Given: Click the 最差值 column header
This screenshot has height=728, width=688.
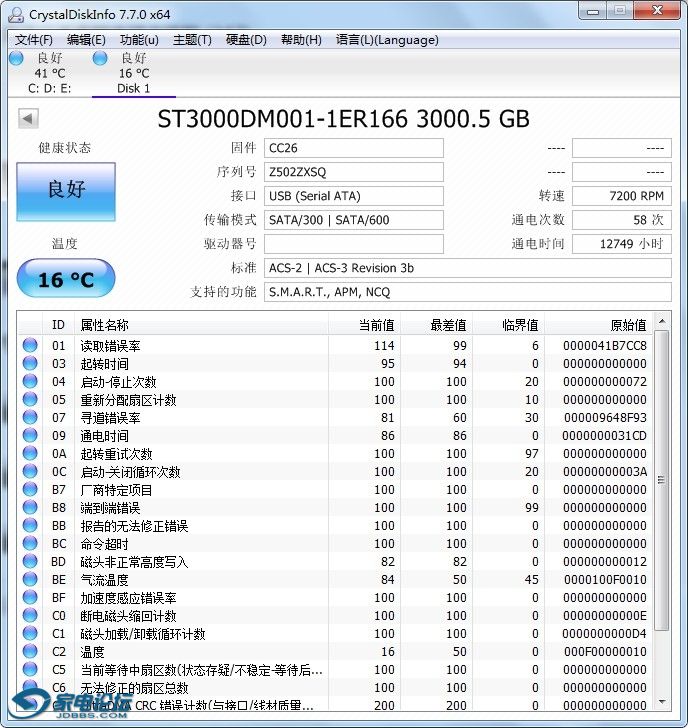Looking at the screenshot, I should click(x=436, y=325).
